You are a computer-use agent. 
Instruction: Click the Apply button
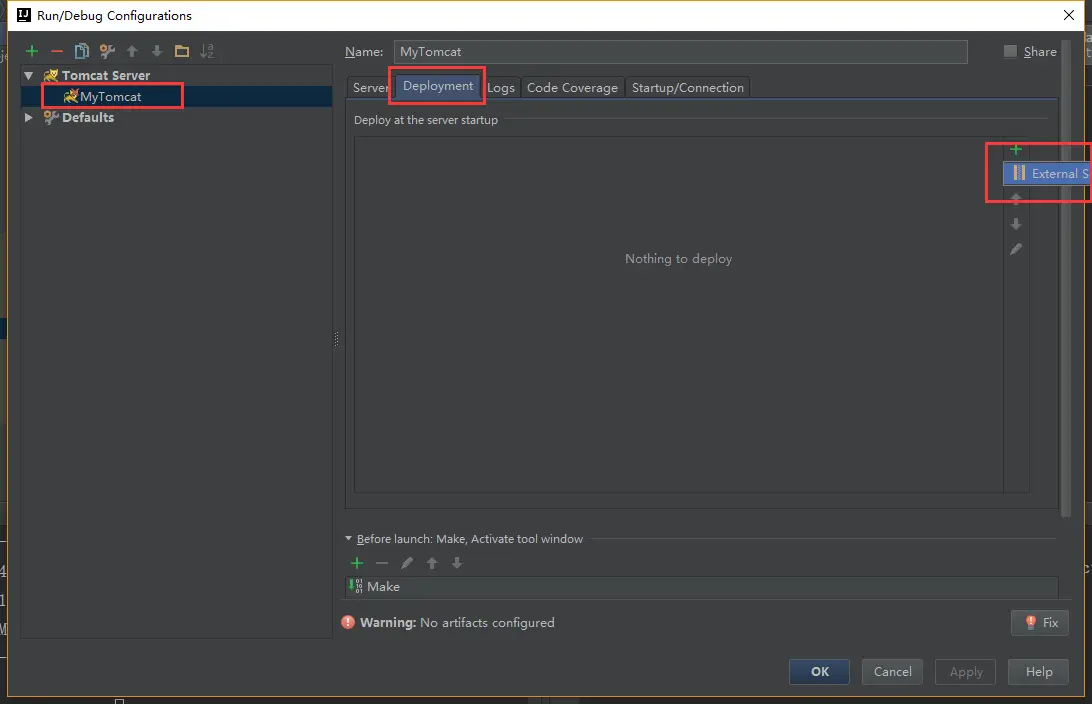(966, 672)
